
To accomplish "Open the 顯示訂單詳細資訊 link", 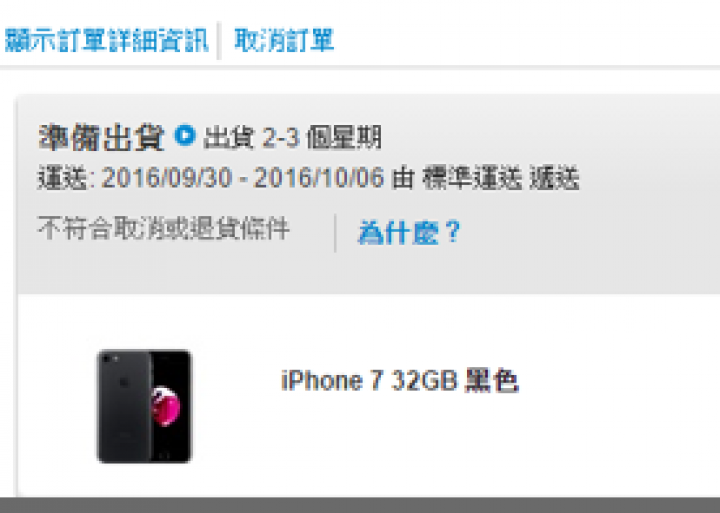I will (x=107, y=40).
